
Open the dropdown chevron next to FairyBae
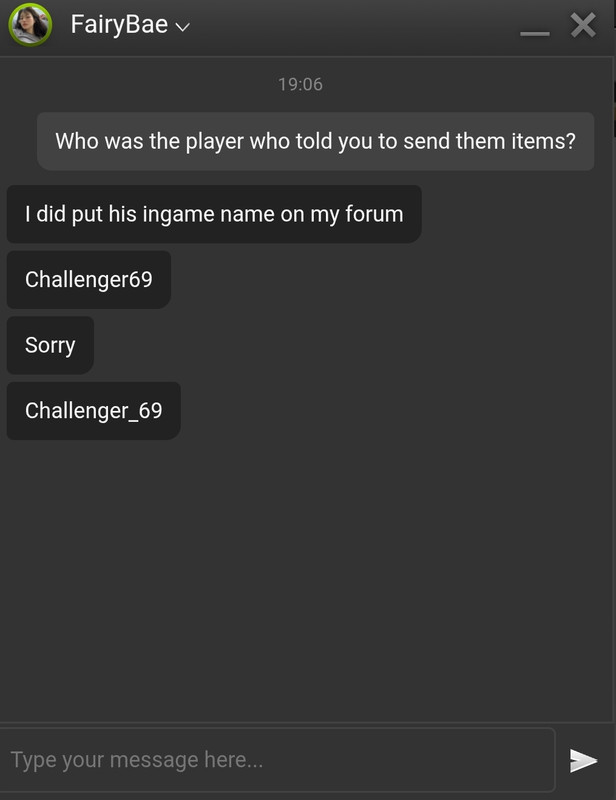(x=183, y=27)
